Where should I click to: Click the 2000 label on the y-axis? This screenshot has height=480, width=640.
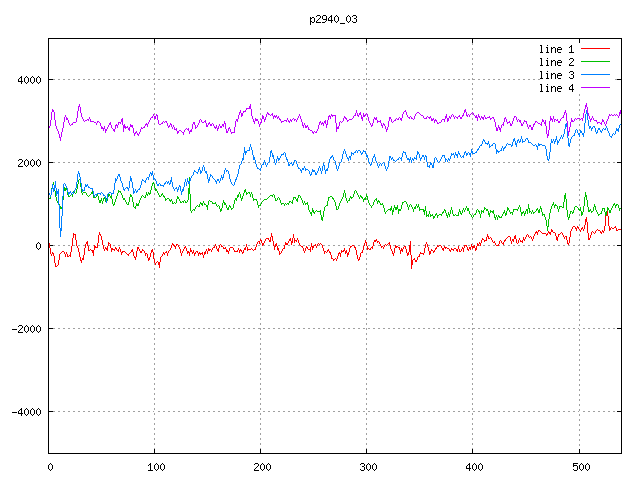tap(28, 163)
